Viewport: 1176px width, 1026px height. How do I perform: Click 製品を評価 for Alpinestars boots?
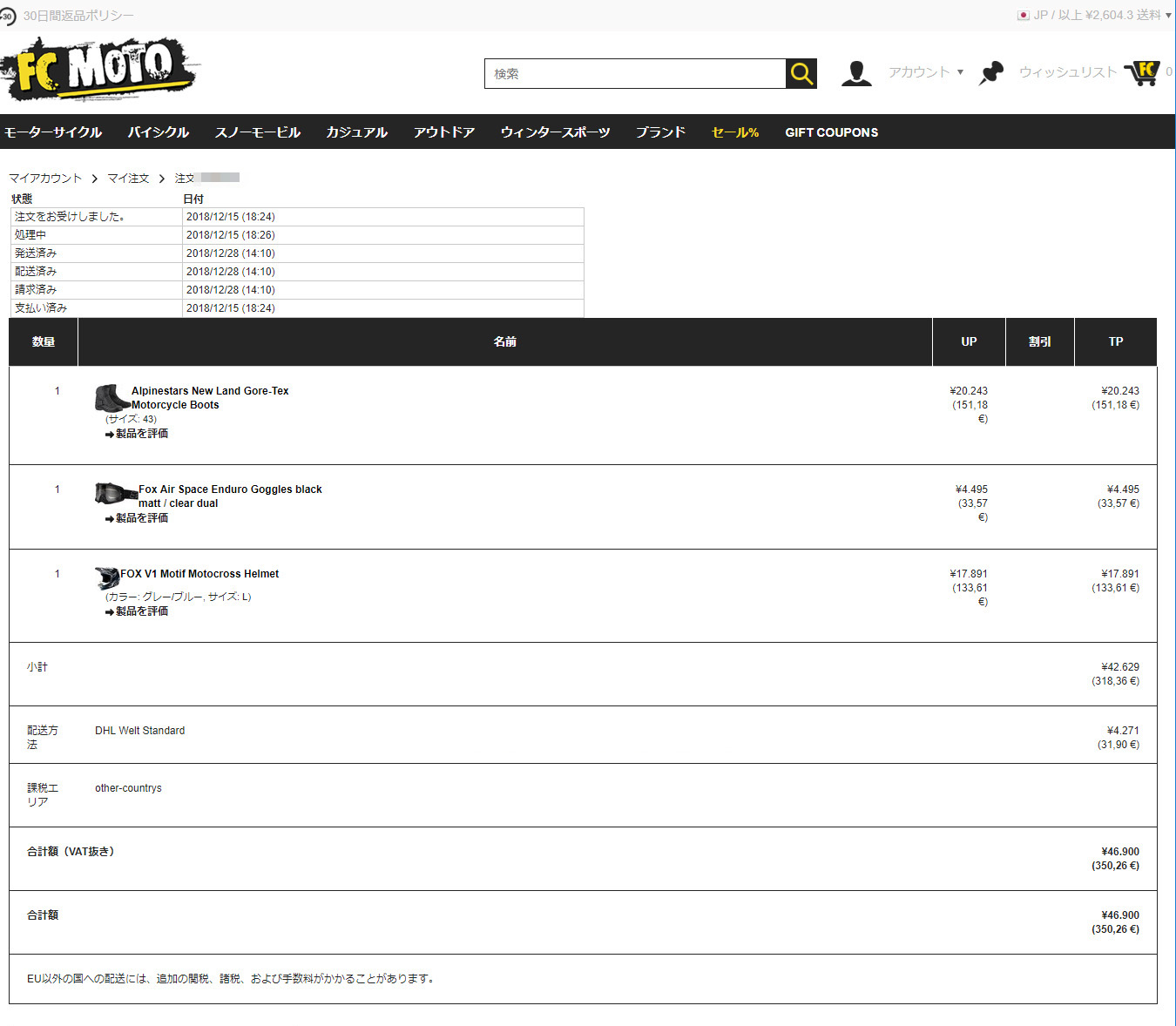[x=137, y=434]
